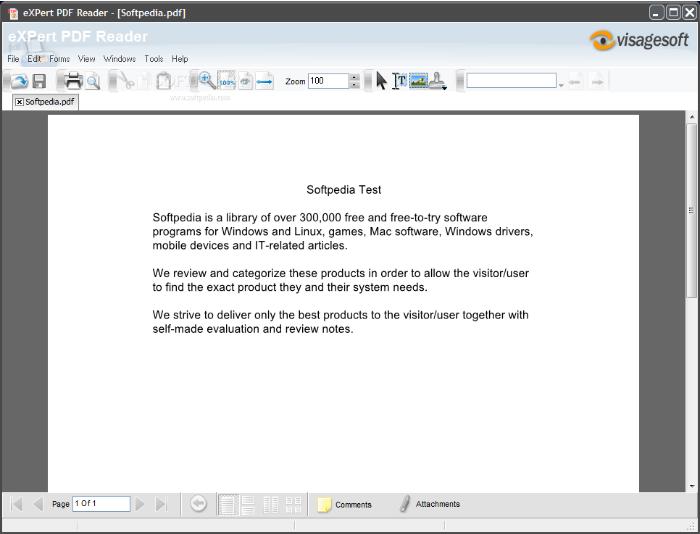This screenshot has height=534, width=700.
Task: Set view to actual size 100% icon
Action: [226, 81]
